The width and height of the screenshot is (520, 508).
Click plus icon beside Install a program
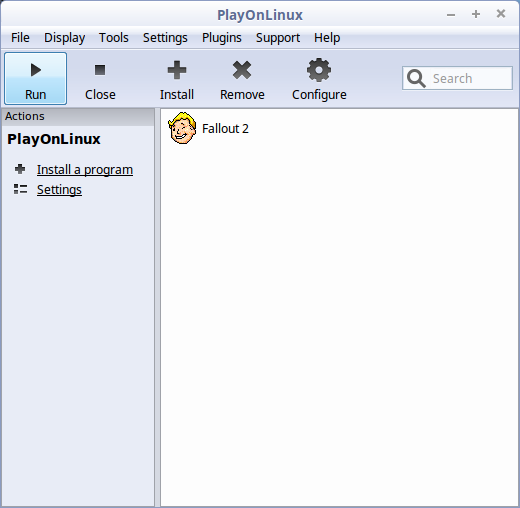click(20, 169)
